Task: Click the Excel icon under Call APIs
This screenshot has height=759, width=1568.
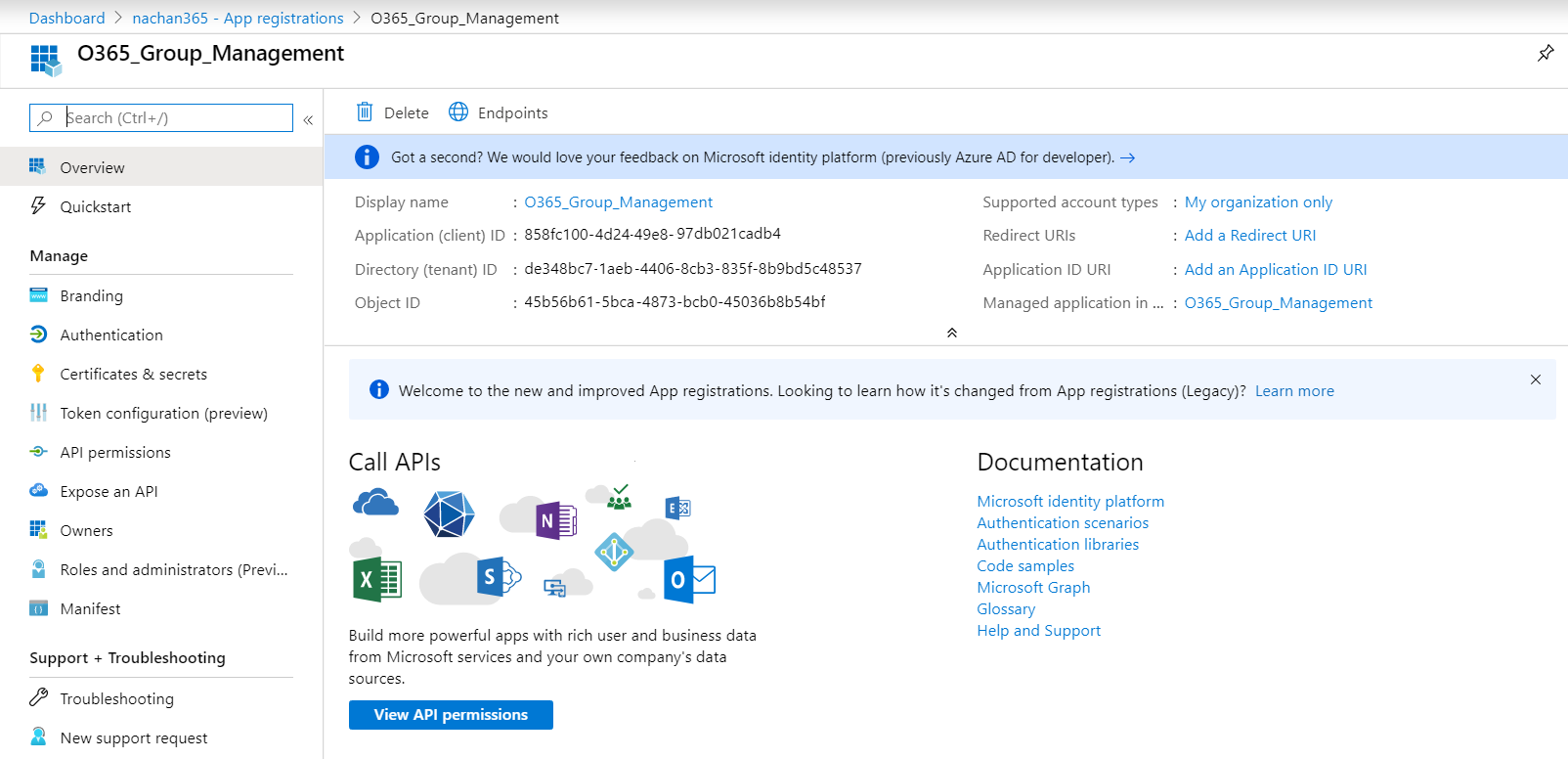Action: [376, 580]
